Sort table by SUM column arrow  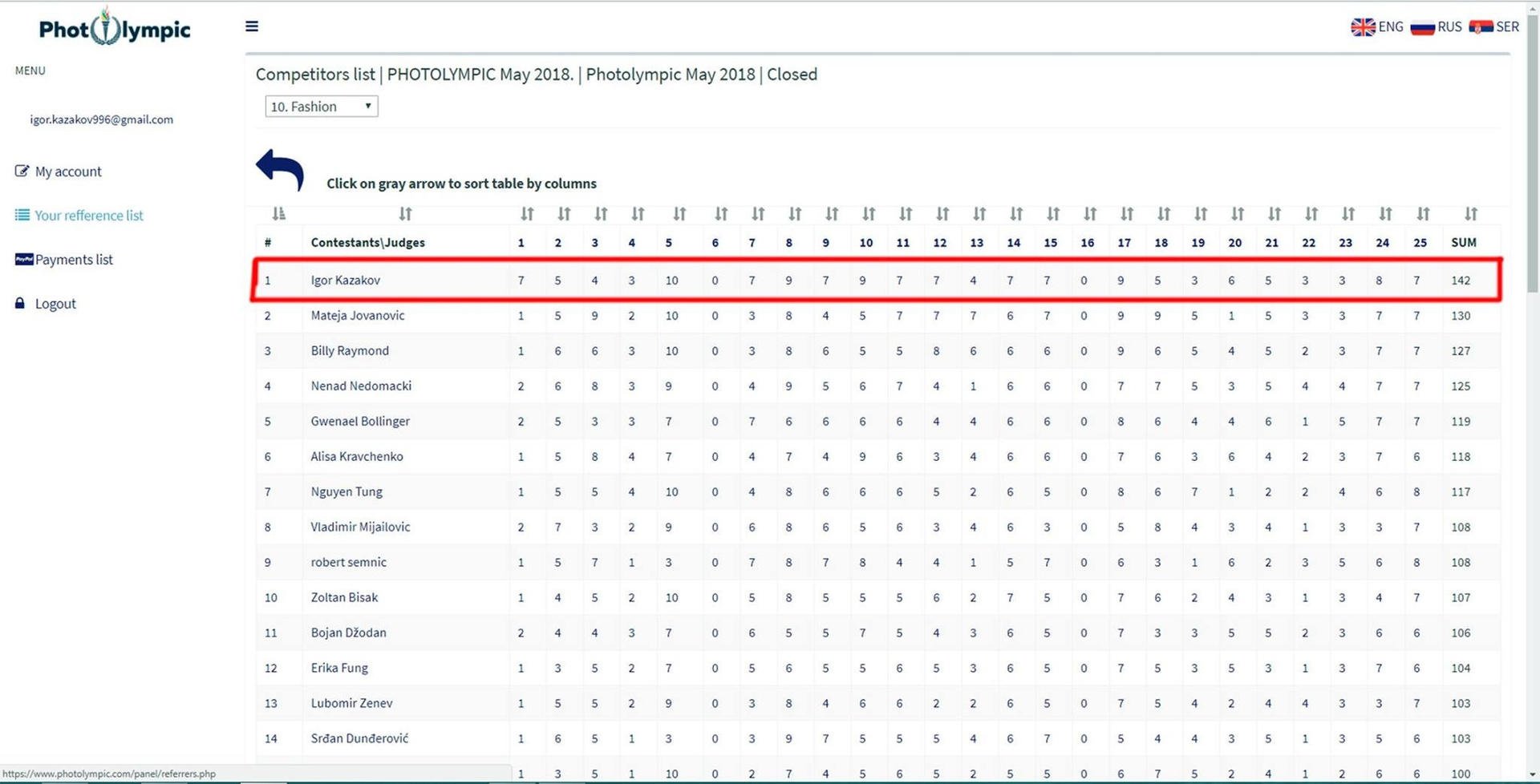(x=1470, y=214)
